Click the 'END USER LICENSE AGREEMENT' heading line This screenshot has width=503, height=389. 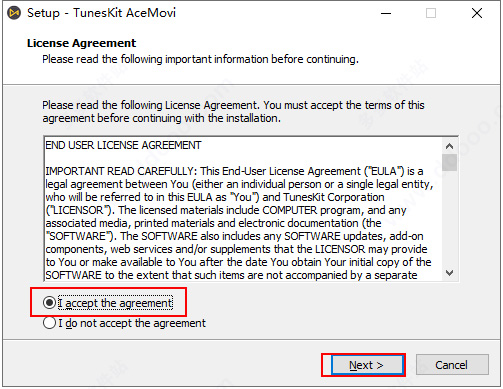pyautogui.click(x=123, y=145)
